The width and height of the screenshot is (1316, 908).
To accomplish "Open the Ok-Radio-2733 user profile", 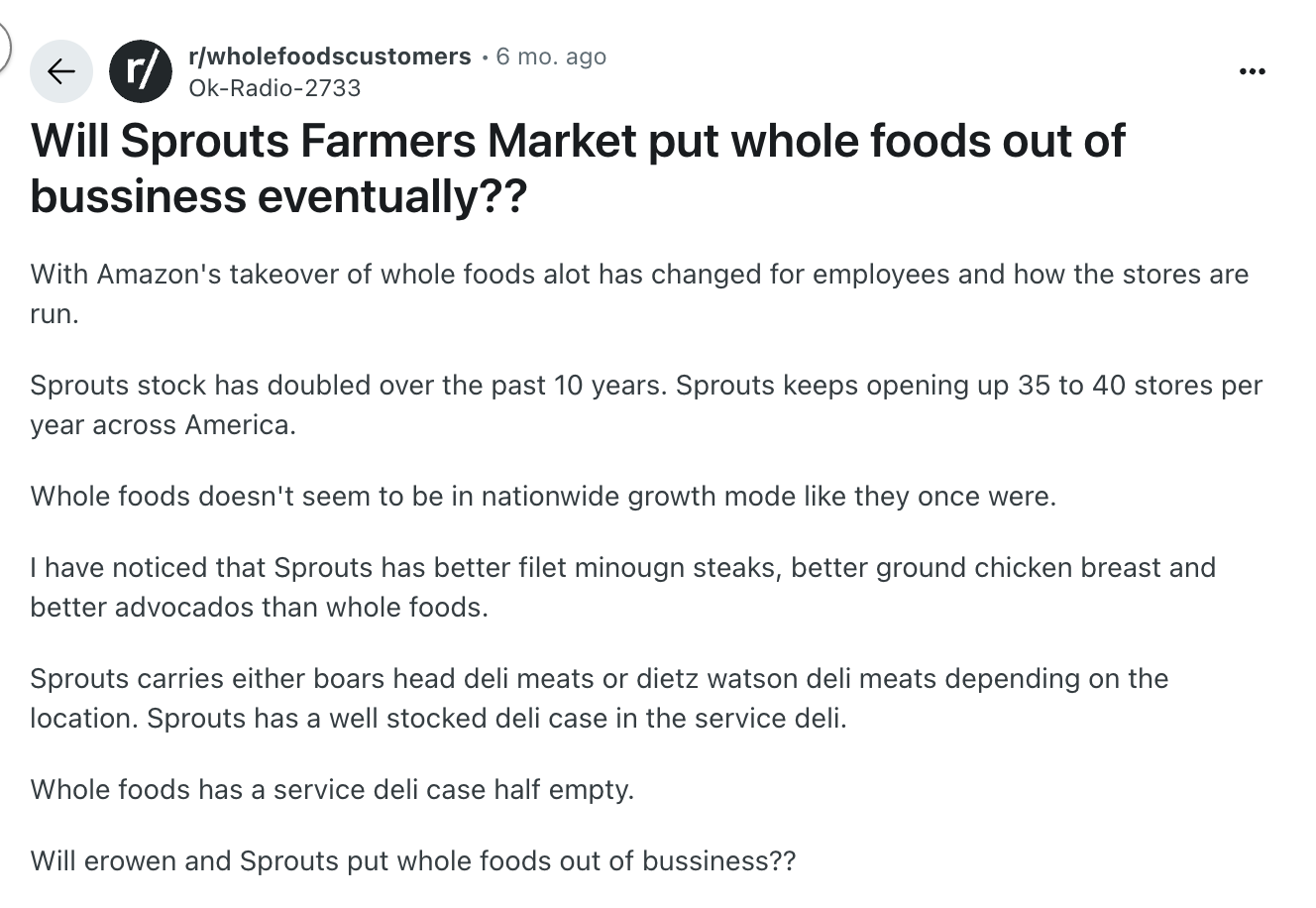I will (274, 88).
